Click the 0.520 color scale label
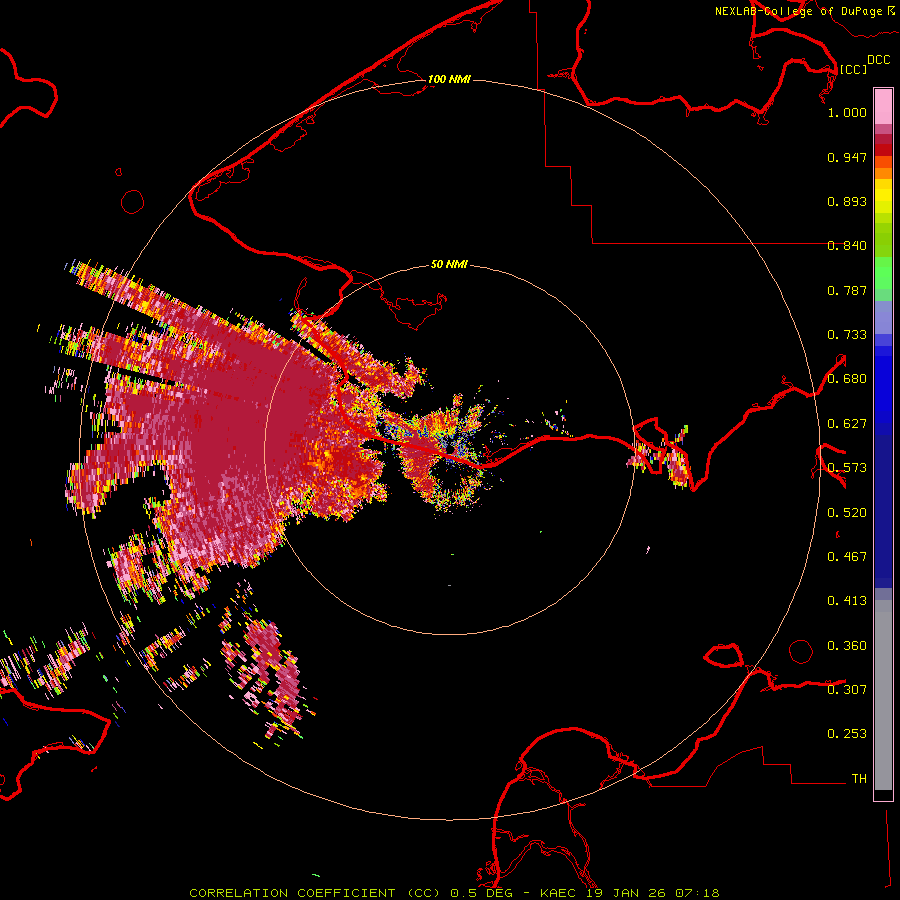The image size is (900, 900). coord(847,512)
